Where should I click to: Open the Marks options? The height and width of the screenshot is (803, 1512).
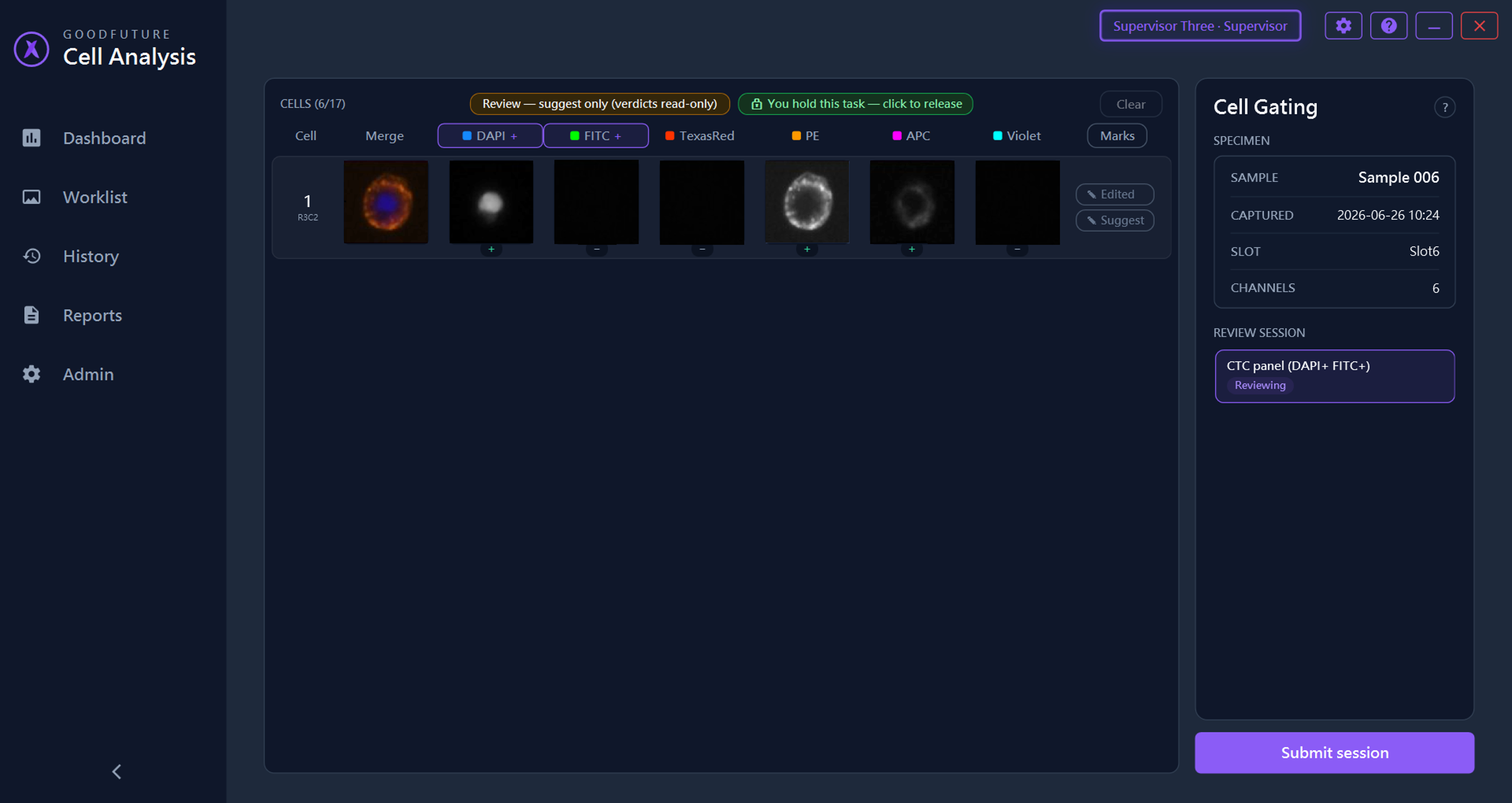pyautogui.click(x=1116, y=136)
